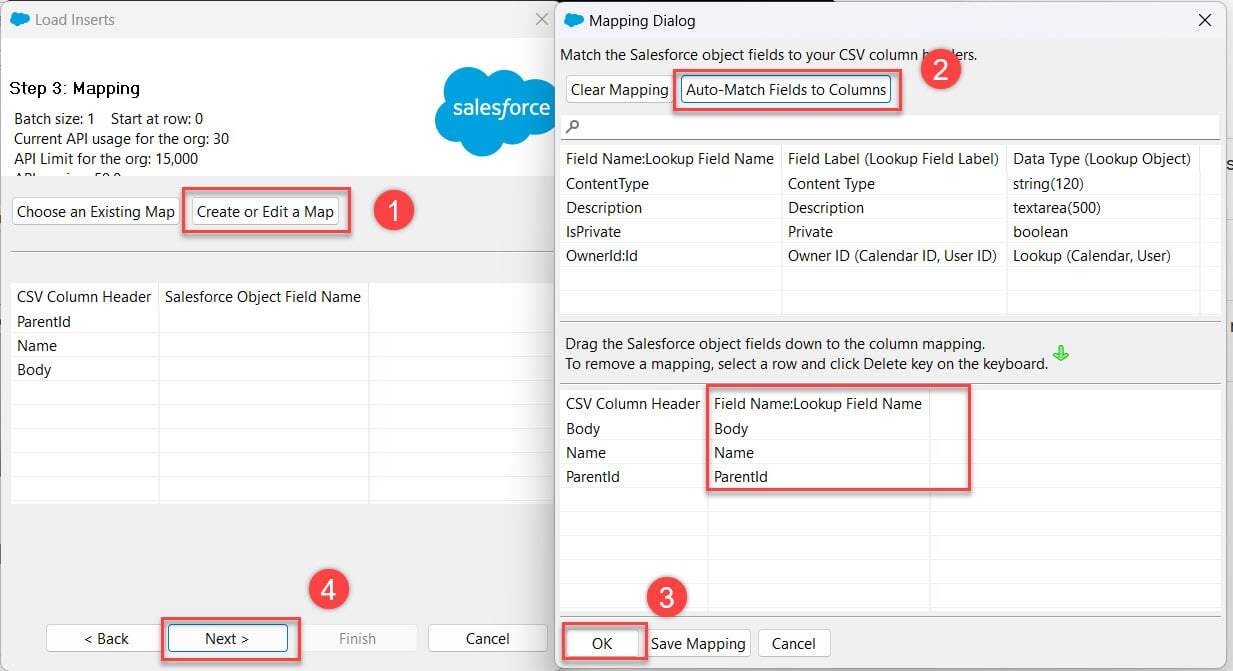Image resolution: width=1233 pixels, height=671 pixels.
Task: Click CSV Column Header in Mapping Dialog
Action: point(633,404)
